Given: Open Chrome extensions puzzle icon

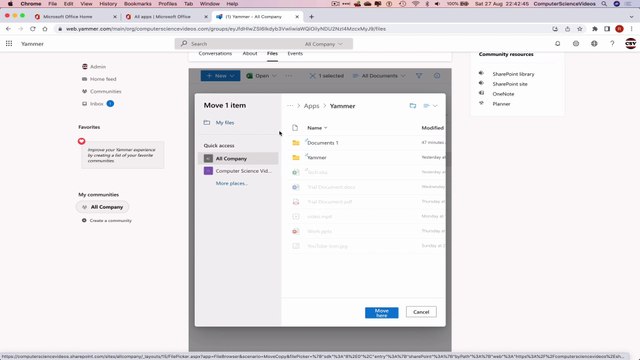Looking at the screenshot, I should [x=595, y=29].
